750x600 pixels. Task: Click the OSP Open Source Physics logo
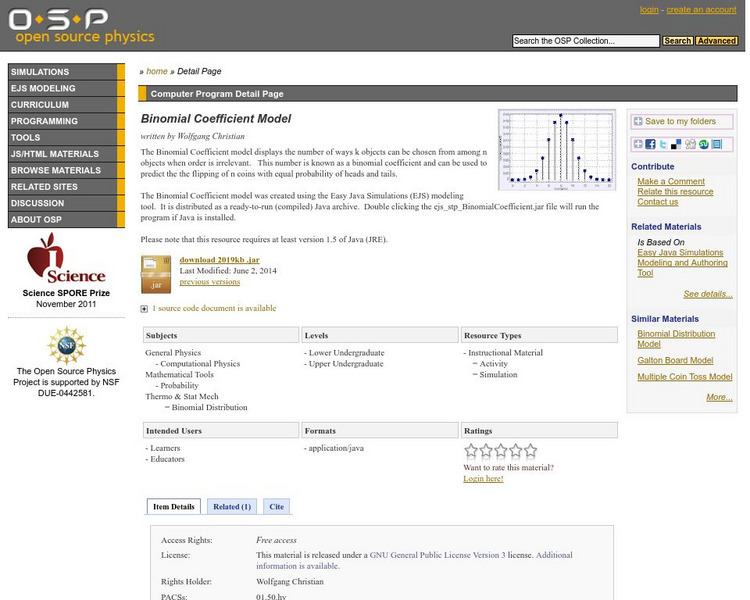(x=82, y=27)
